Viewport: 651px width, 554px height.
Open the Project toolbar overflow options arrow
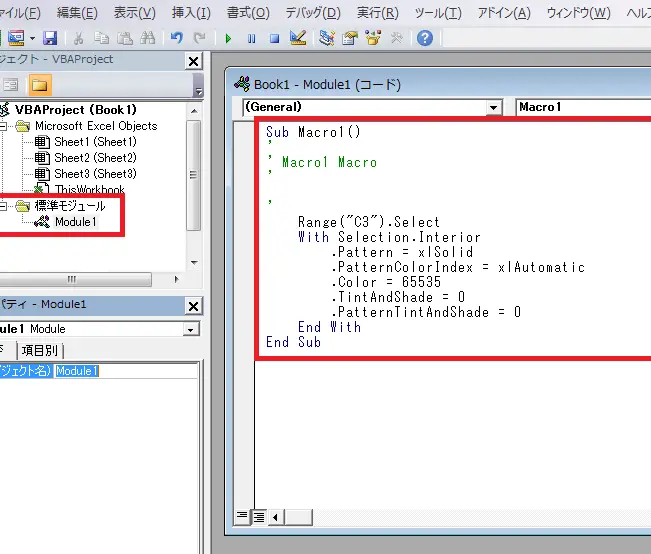[x=199, y=86]
